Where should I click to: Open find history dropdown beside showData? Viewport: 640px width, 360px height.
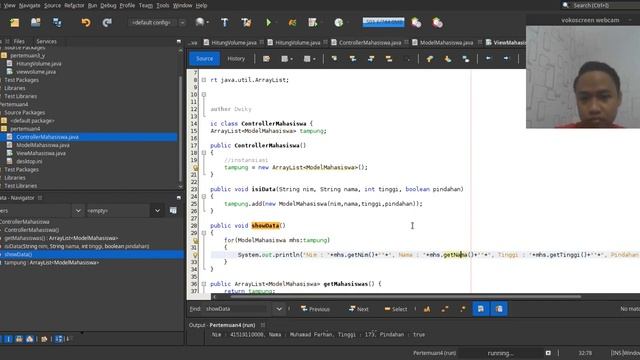click(279, 309)
